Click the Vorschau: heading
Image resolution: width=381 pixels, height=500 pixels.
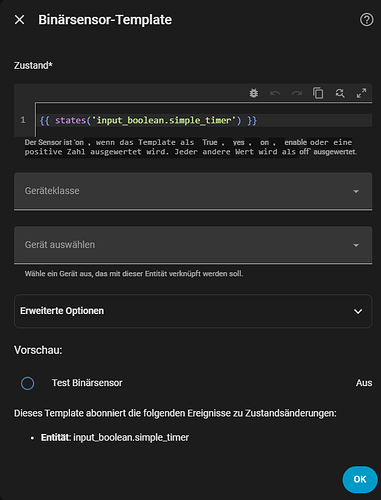tap(38, 350)
